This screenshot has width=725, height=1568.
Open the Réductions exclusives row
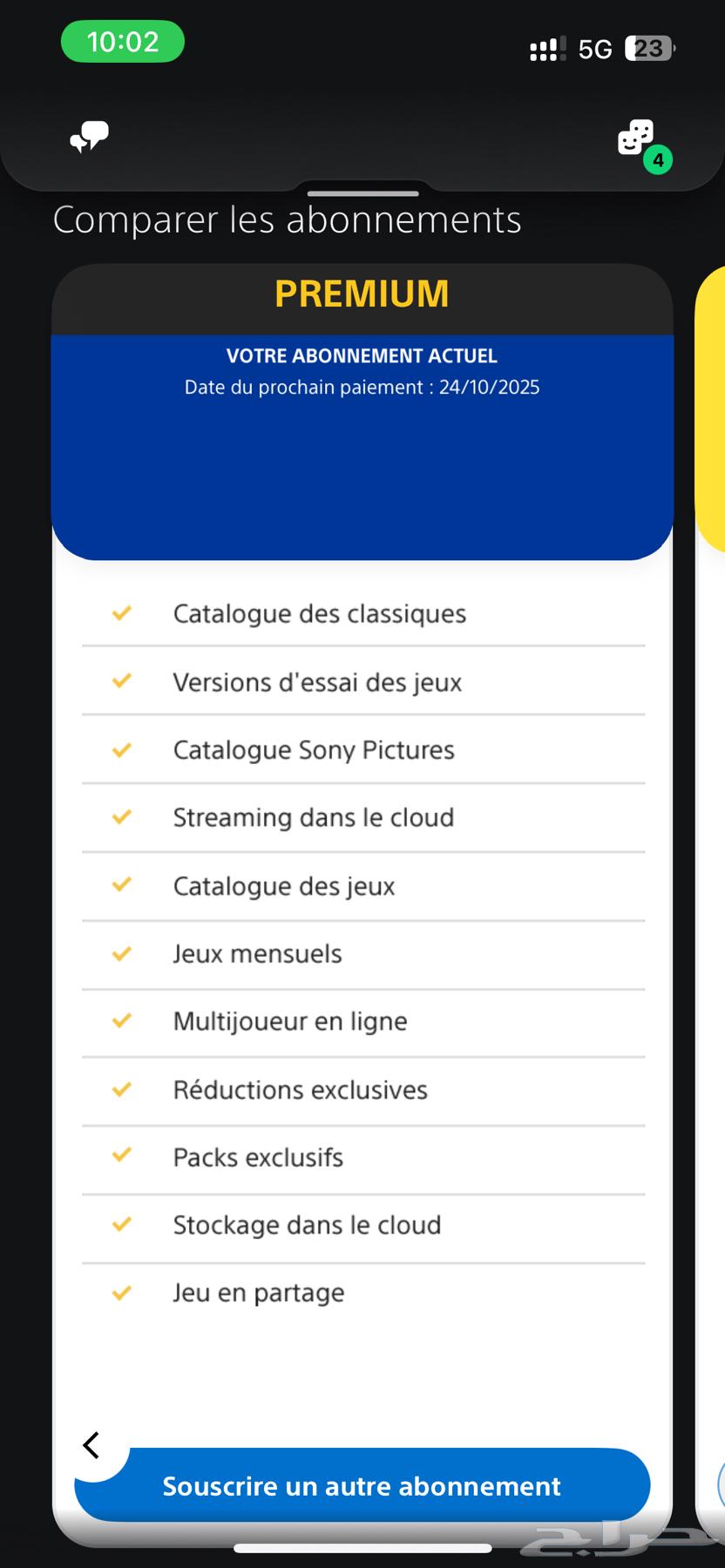(x=363, y=1090)
